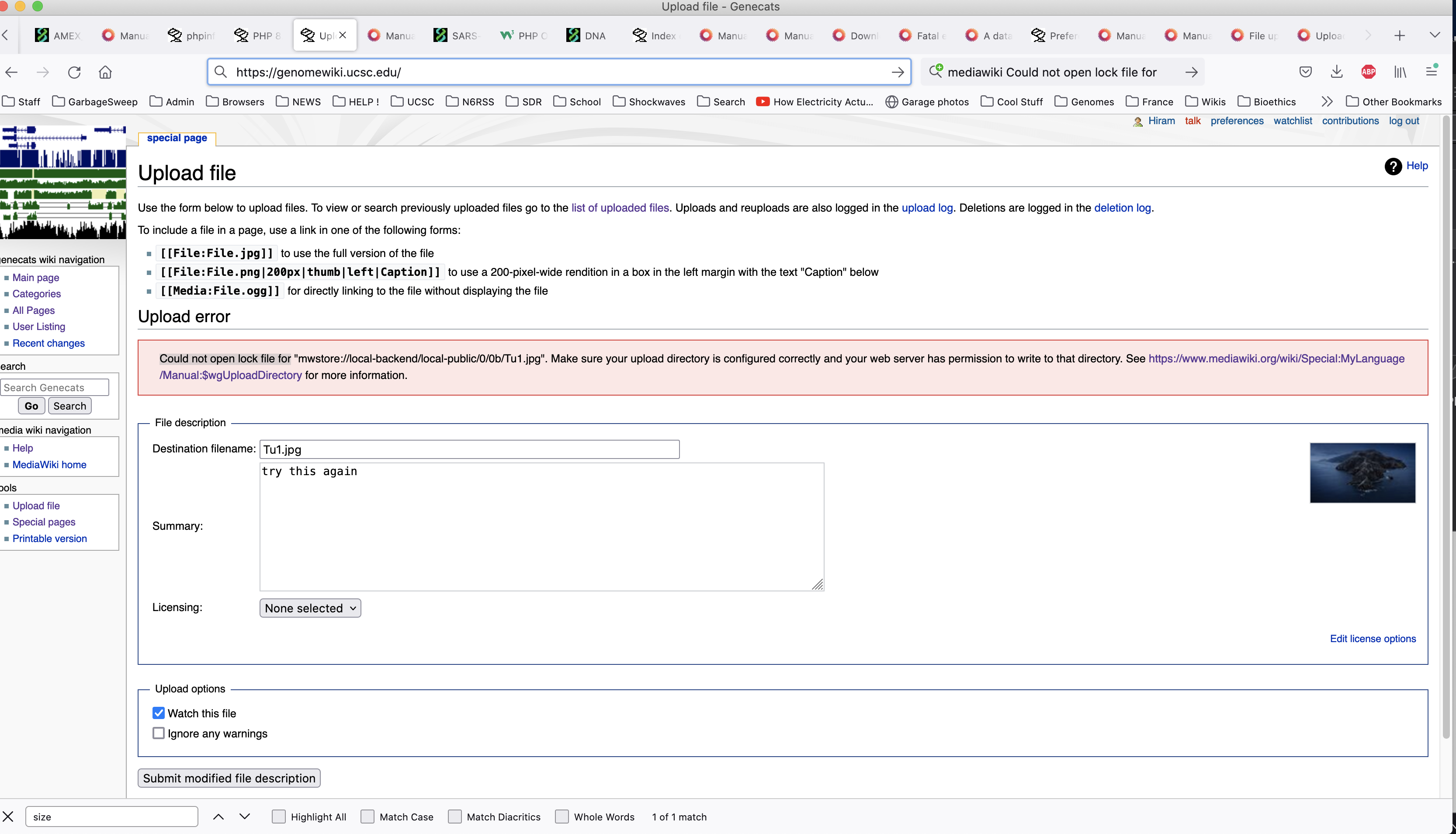The image size is (1456, 834).
Task: Click the browser reload icon
Action: 74,72
